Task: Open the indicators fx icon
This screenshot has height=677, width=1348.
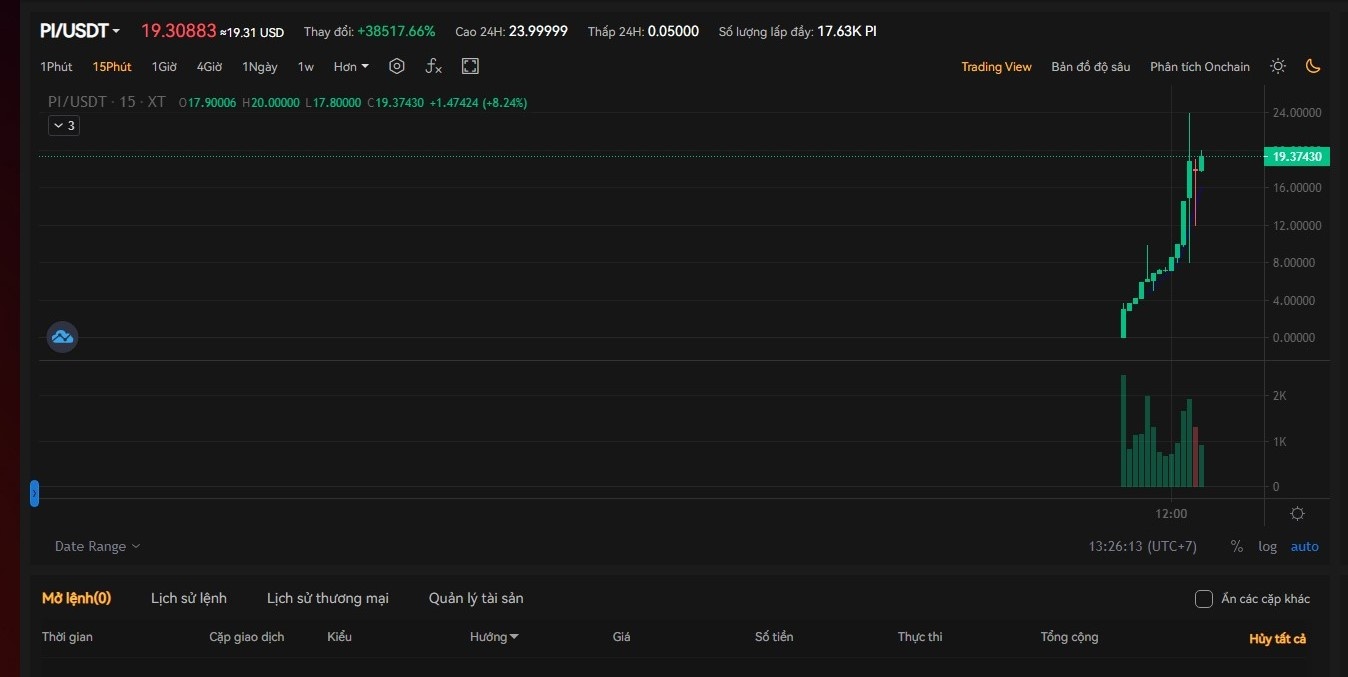Action: (x=433, y=66)
